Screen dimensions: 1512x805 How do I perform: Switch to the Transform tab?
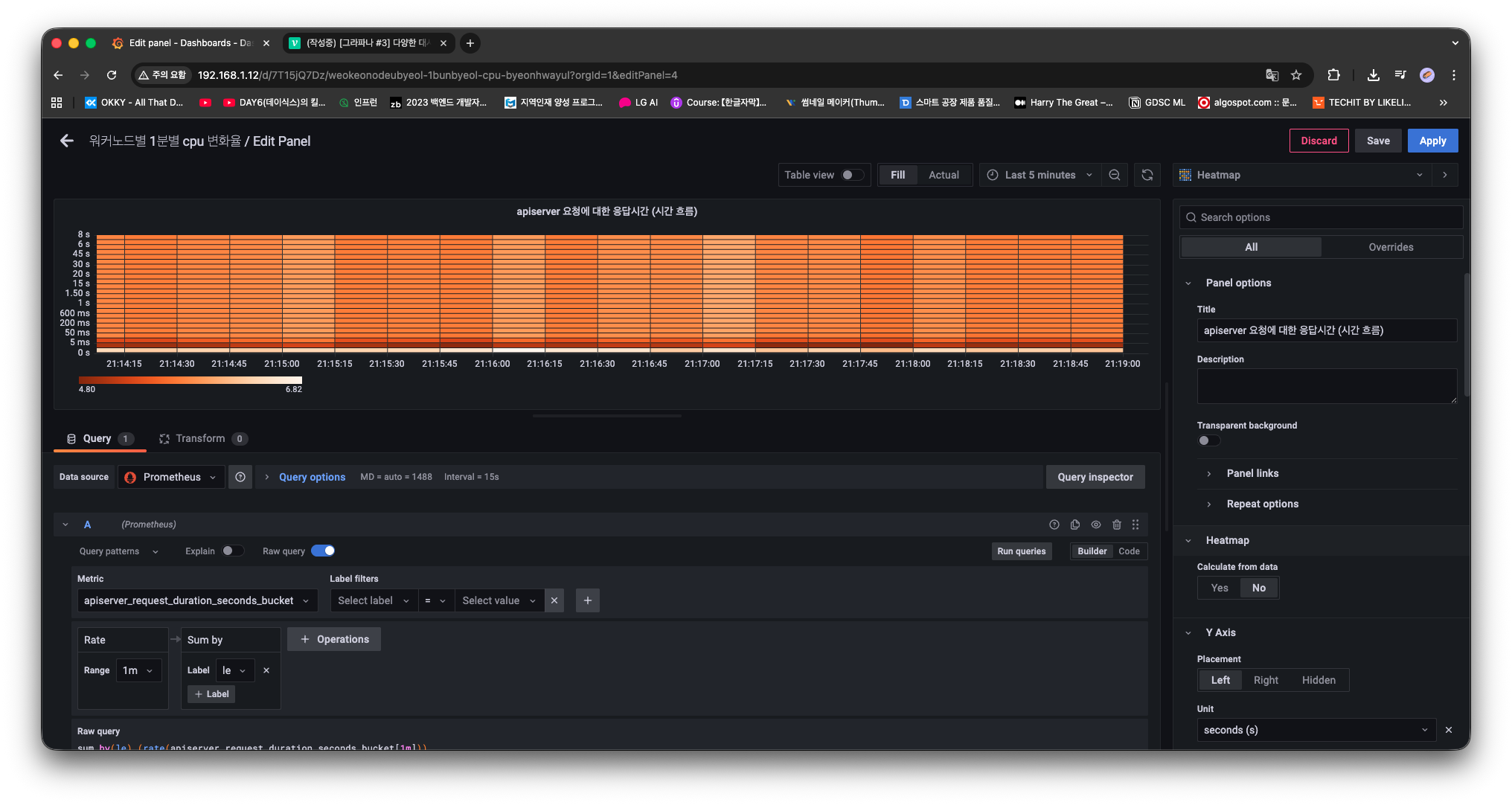(201, 438)
